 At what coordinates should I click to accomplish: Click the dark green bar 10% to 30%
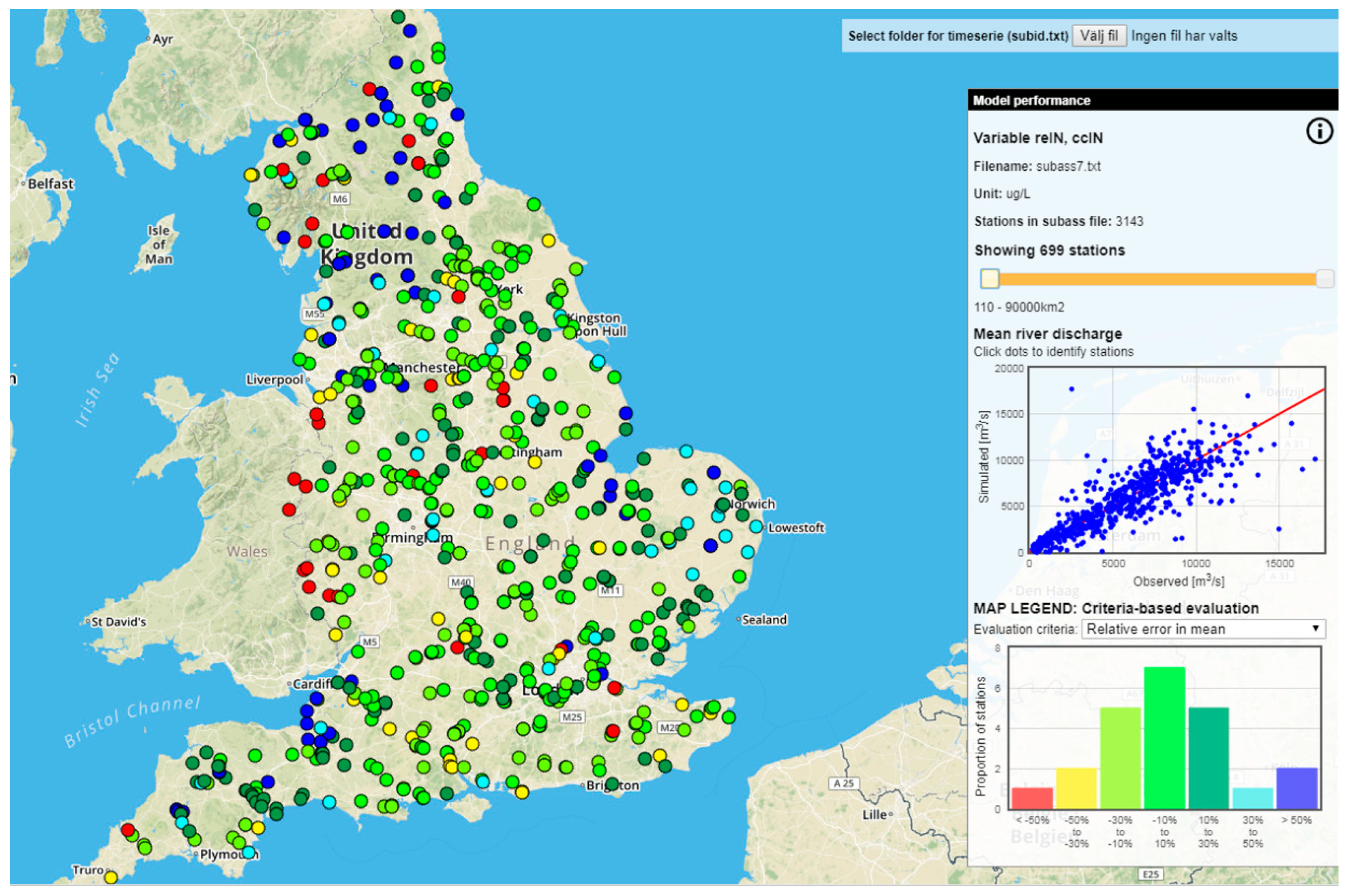[x=1208, y=758]
